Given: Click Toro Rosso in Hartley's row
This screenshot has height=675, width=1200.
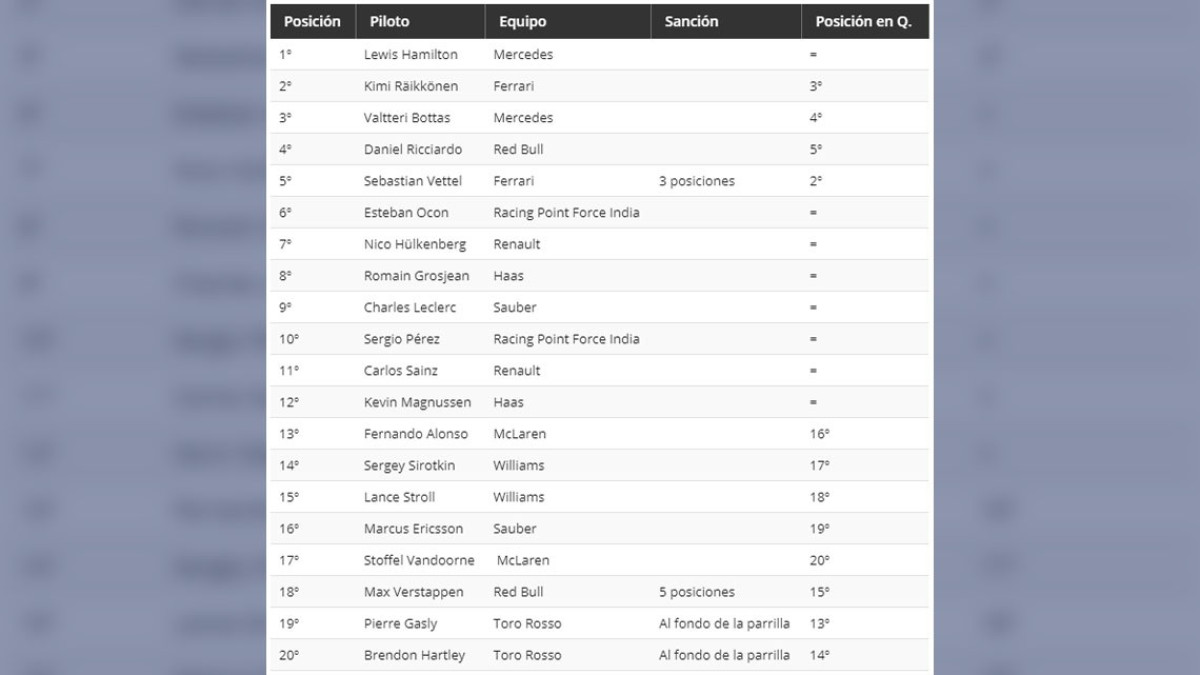Looking at the screenshot, I should (x=527, y=656).
